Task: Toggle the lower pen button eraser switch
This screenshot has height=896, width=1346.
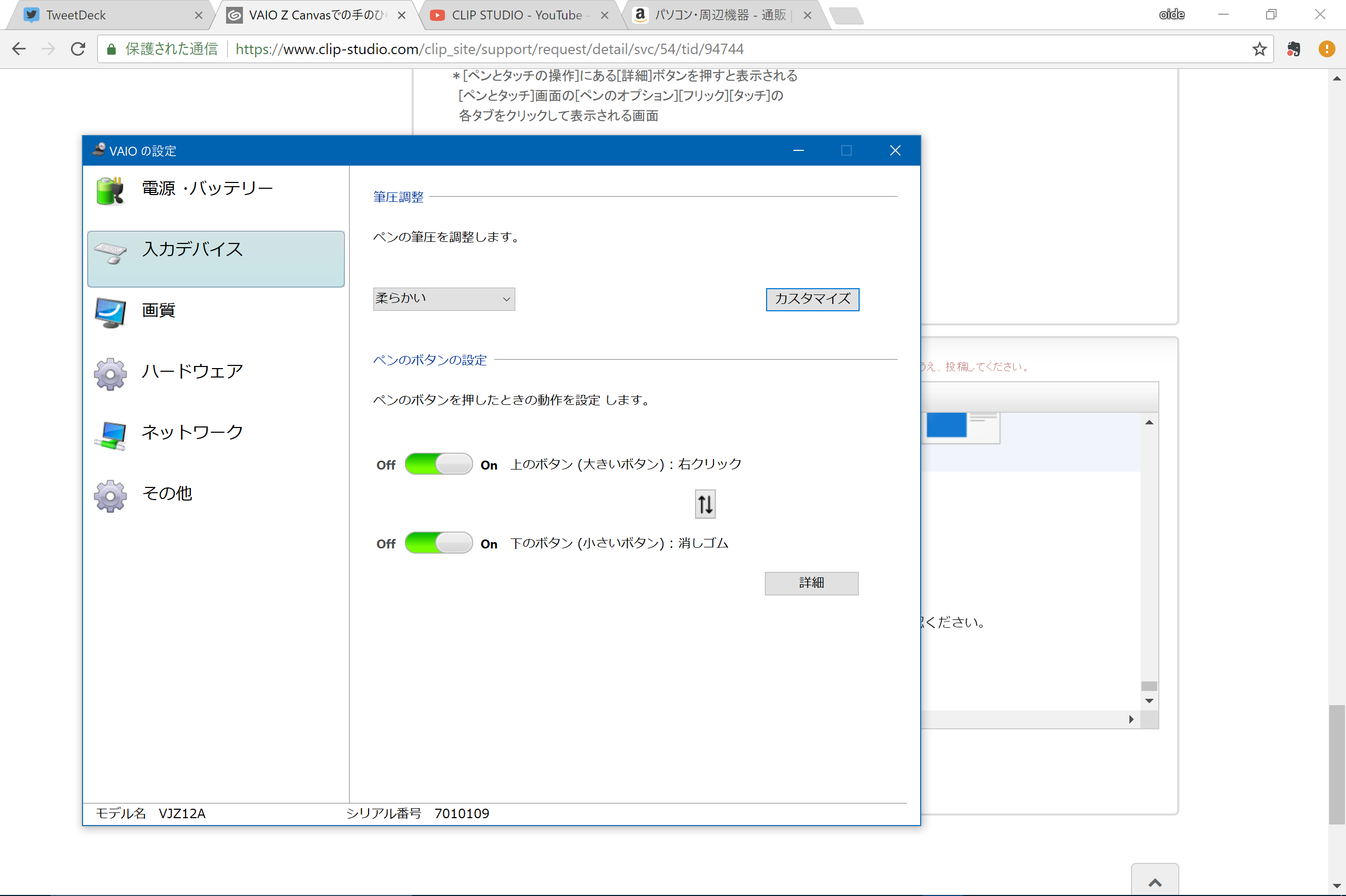Action: (438, 543)
